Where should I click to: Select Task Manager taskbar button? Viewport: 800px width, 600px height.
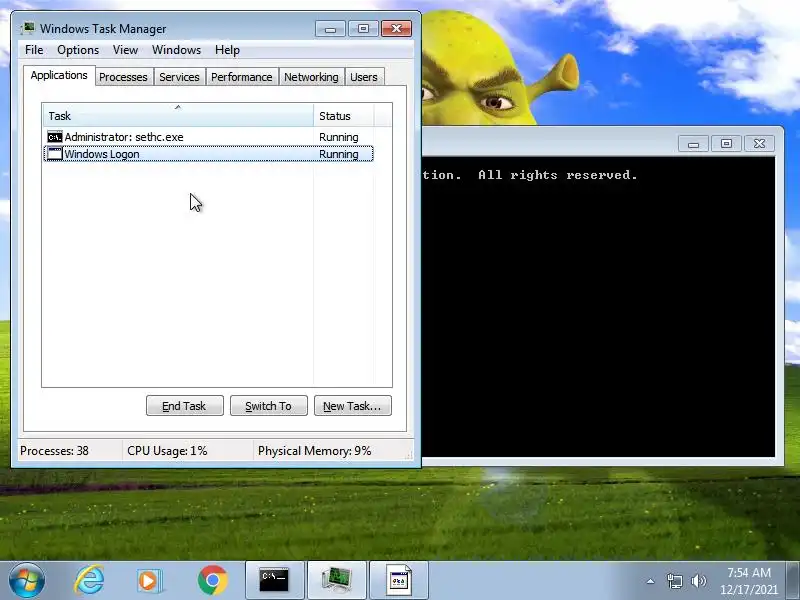pyautogui.click(x=337, y=580)
